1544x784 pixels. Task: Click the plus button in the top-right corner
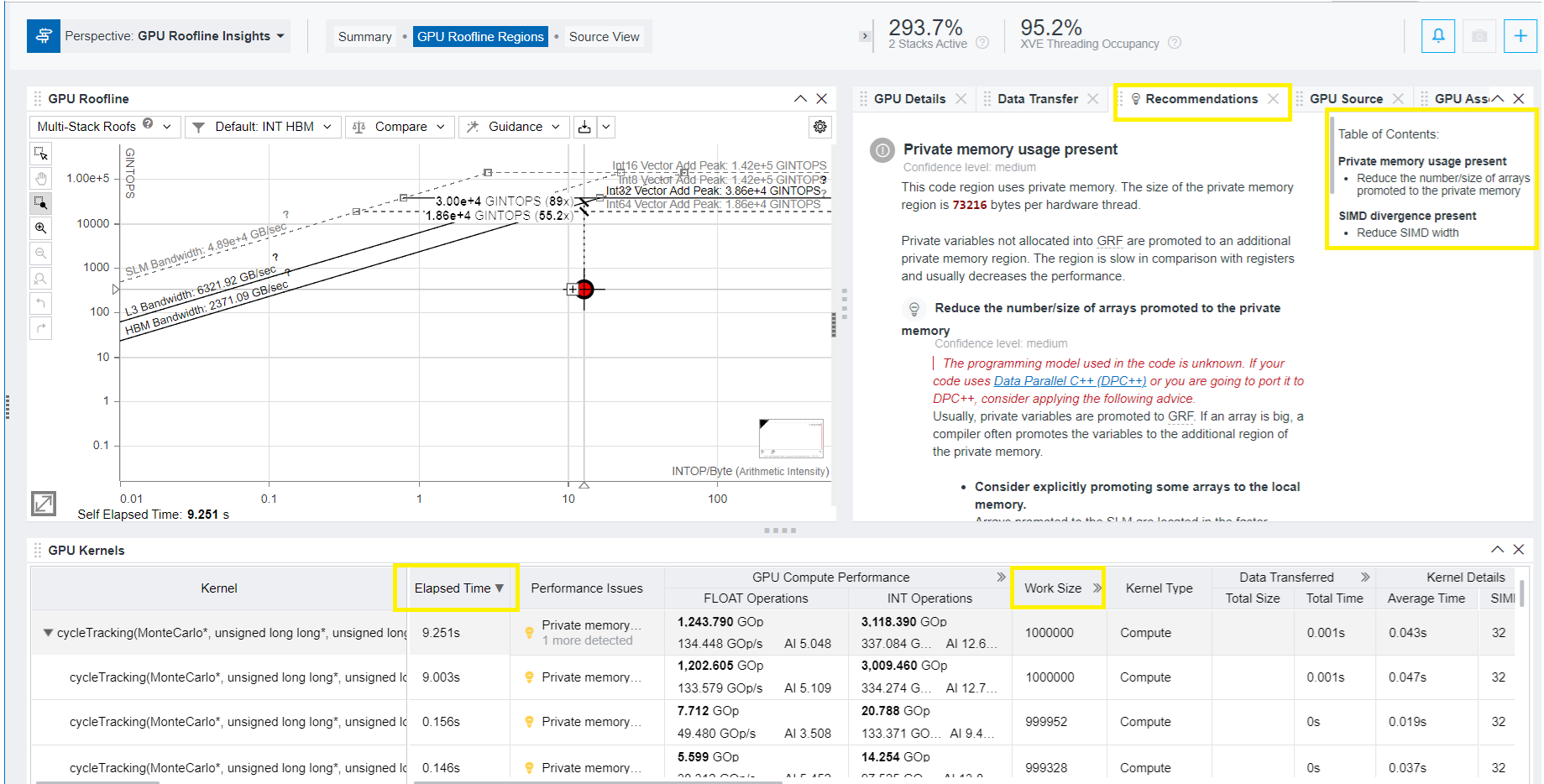1520,36
